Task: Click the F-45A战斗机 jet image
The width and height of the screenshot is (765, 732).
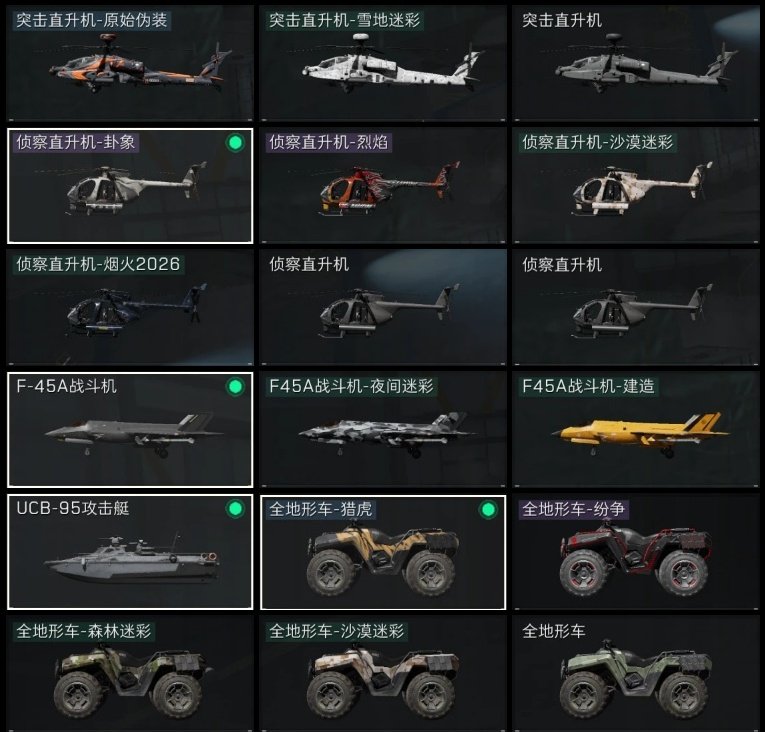Action: pyautogui.click(x=133, y=434)
